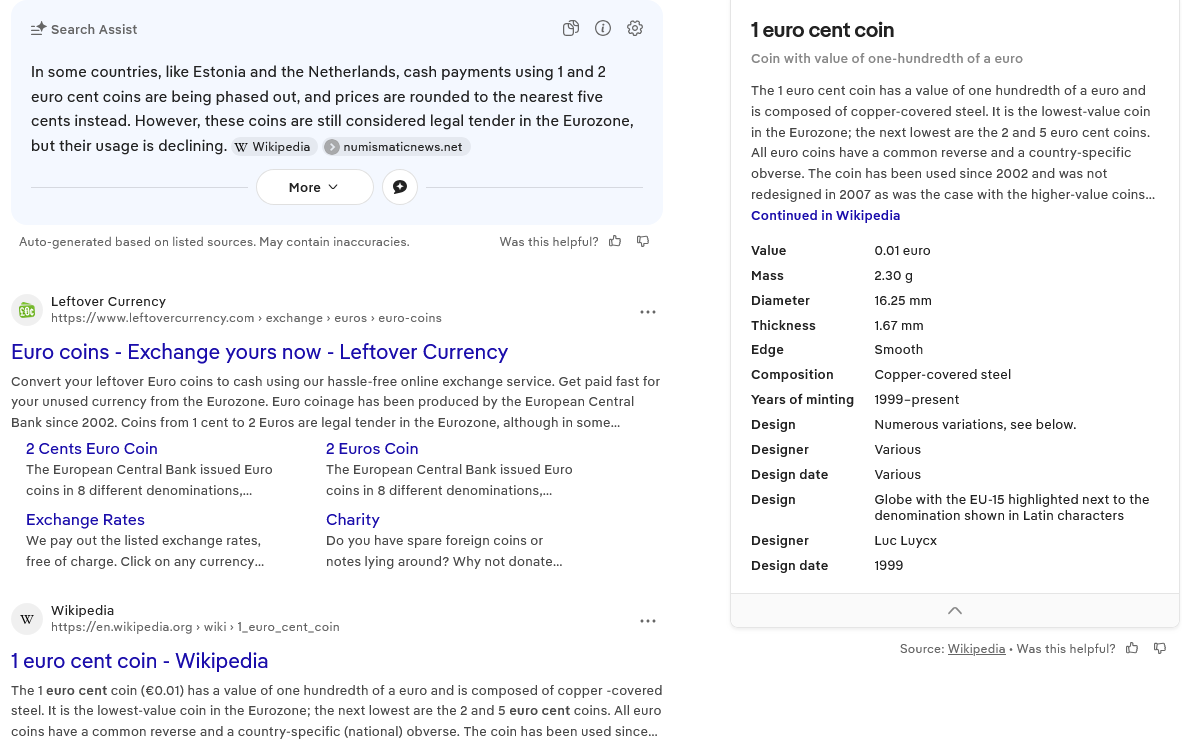1182x742 pixels.
Task: Thumbs up the Wikipedia info panel
Action: click(x=1132, y=649)
